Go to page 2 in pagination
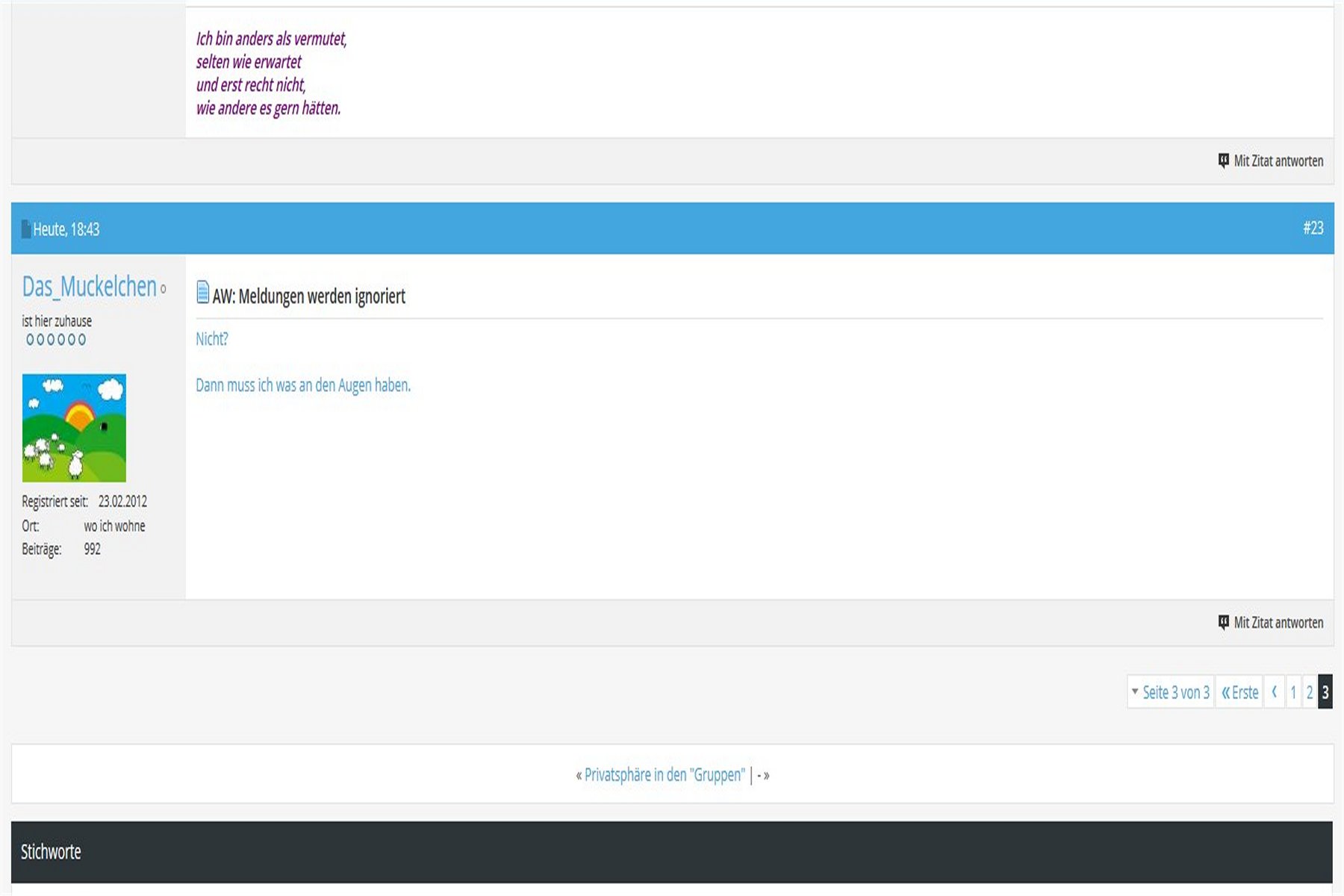 coord(1310,692)
